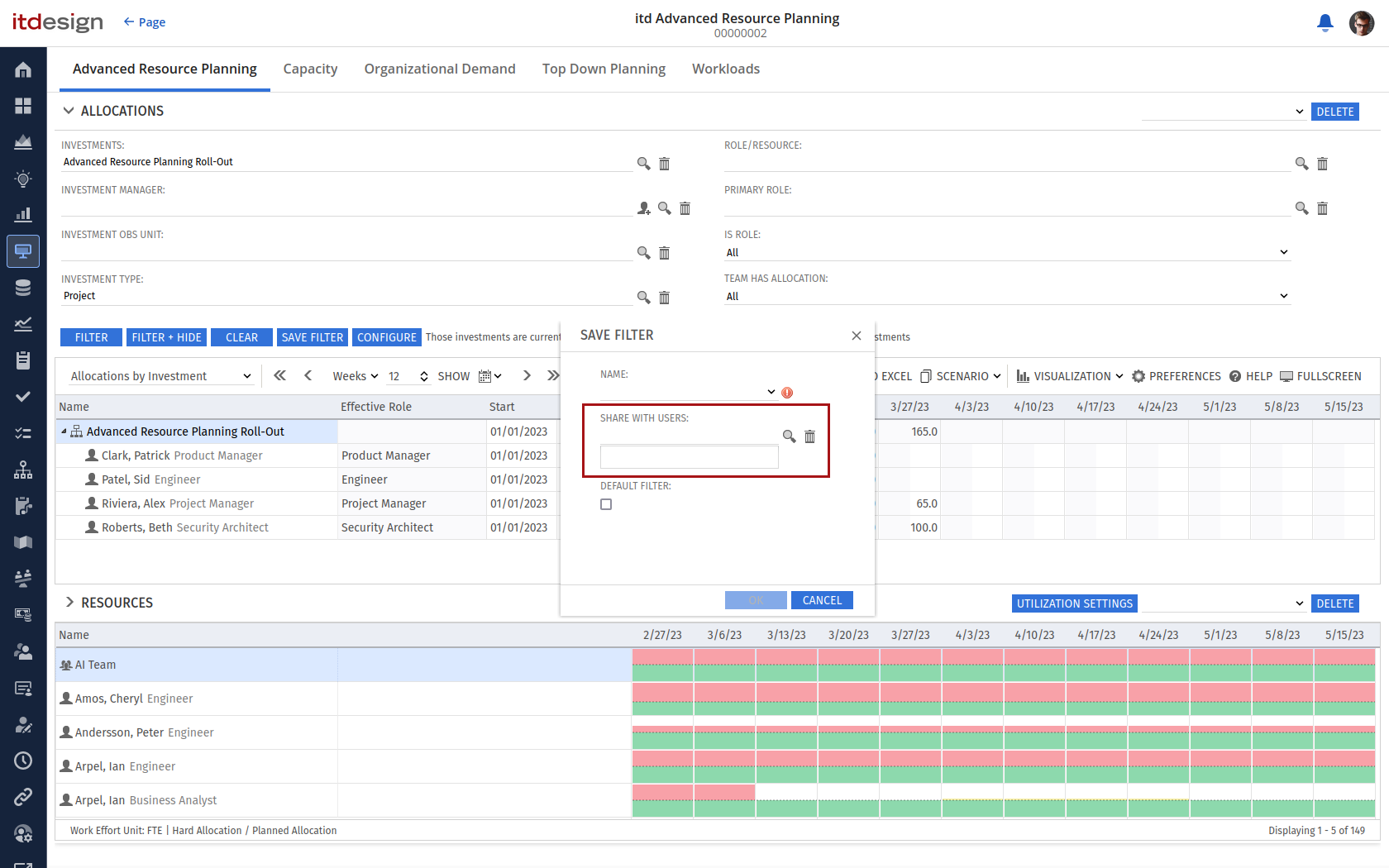Open the dashboard tiles icon in sidebar
The height and width of the screenshot is (868, 1389).
pyautogui.click(x=23, y=106)
